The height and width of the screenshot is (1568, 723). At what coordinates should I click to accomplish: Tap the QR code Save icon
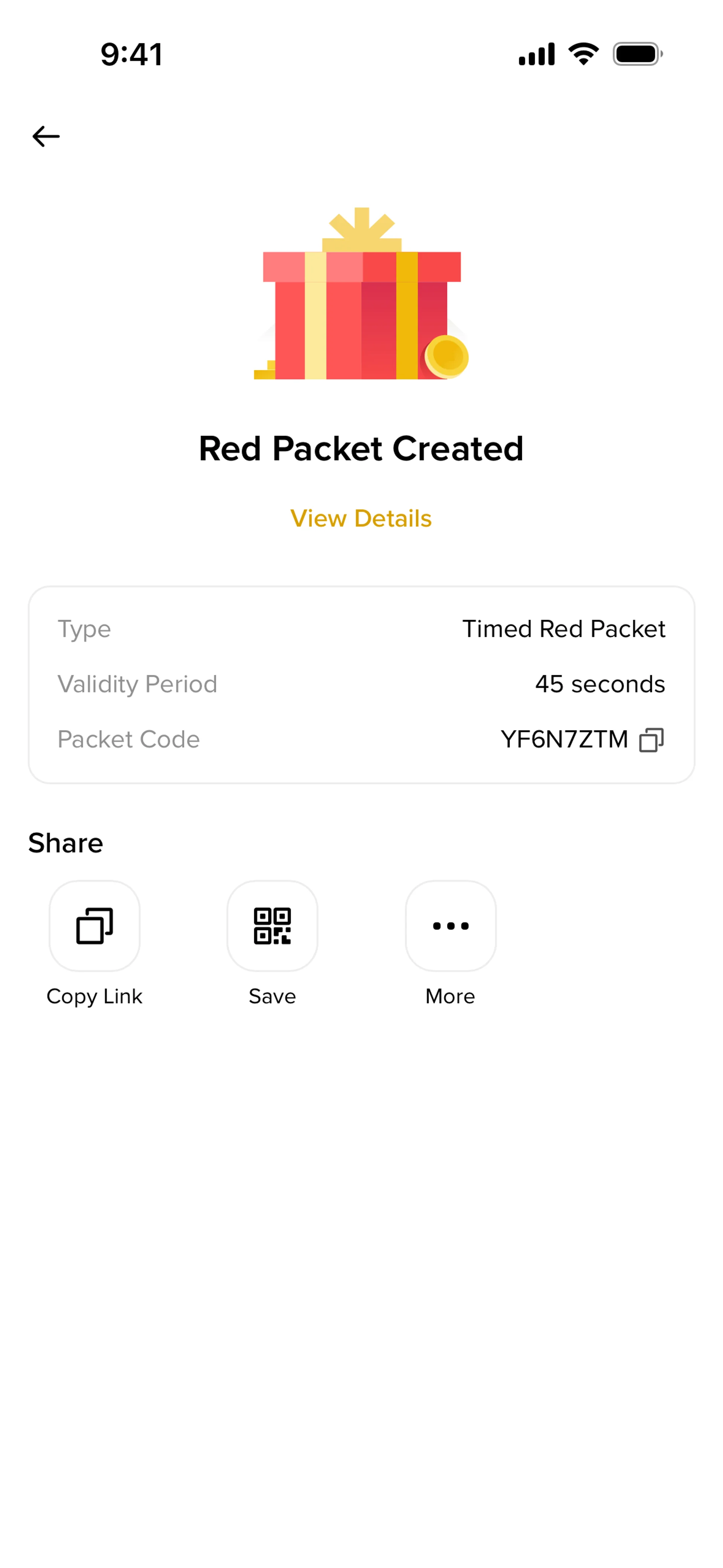[272, 925]
